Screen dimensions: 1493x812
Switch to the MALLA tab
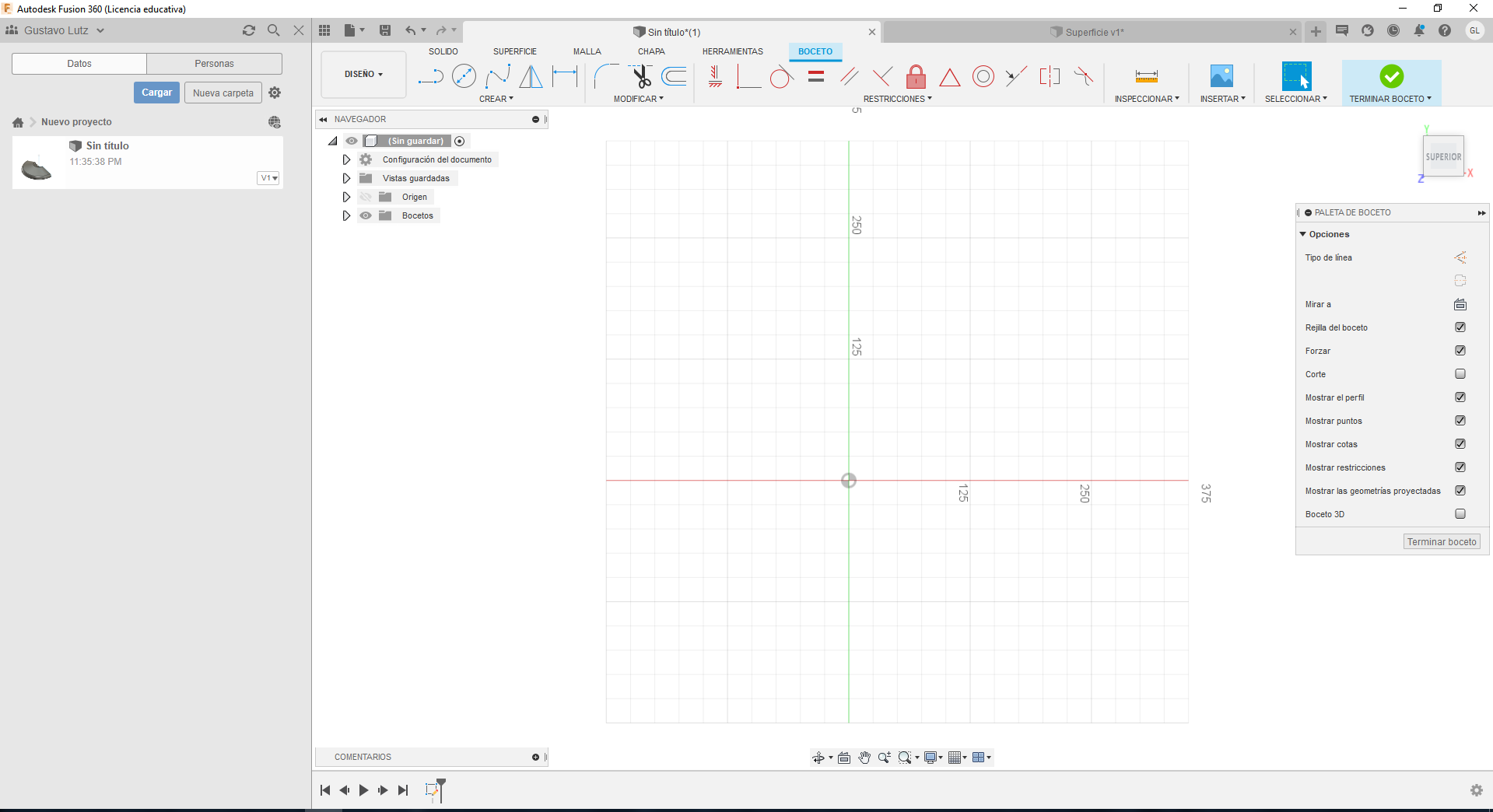587,51
